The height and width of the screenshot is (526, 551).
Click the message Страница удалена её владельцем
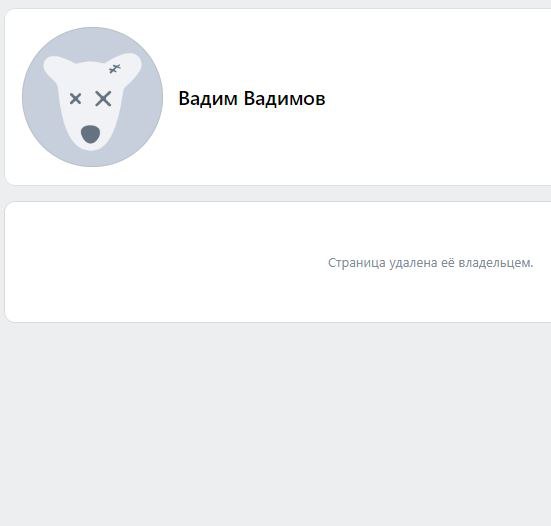coord(430,262)
